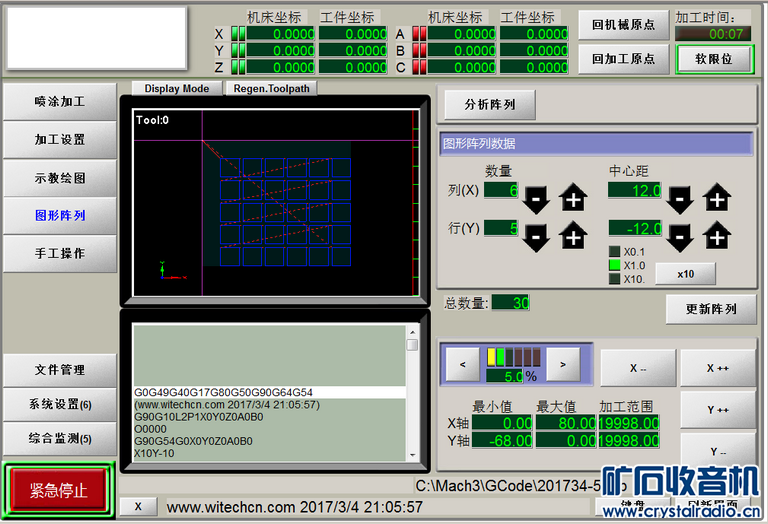The image size is (768, 524).
Task: Click the percentage level bar indicator
Action: [x=513, y=357]
